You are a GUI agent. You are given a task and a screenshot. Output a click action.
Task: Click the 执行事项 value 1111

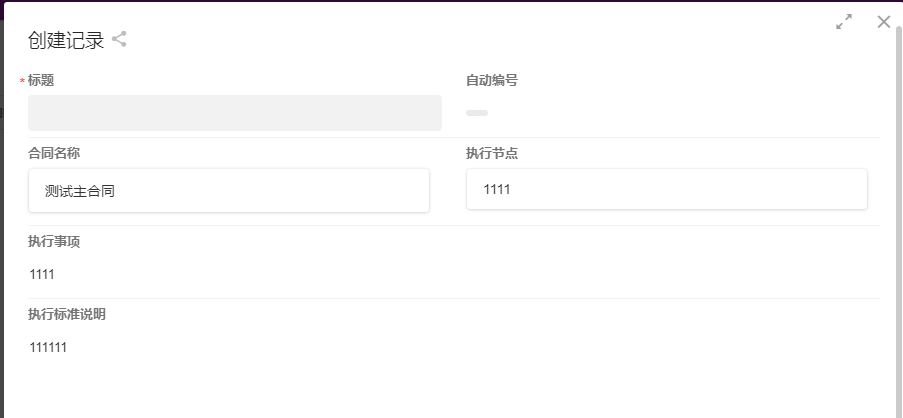[x=42, y=274]
